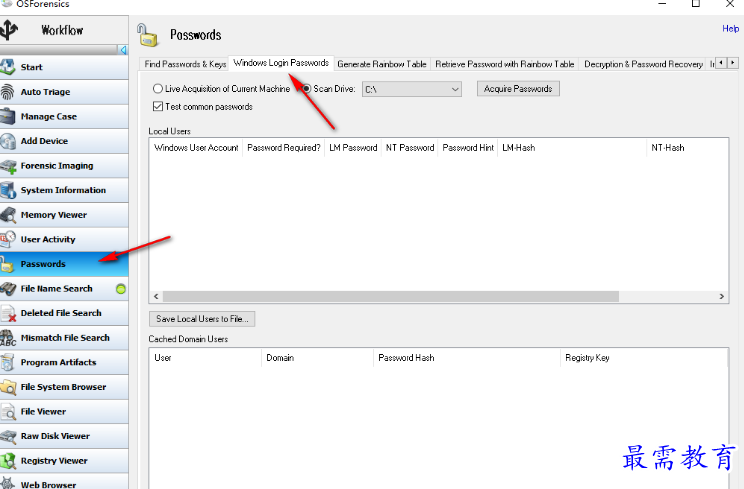Select the Registry Viewer icon
The width and height of the screenshot is (744, 489).
pos(8,461)
